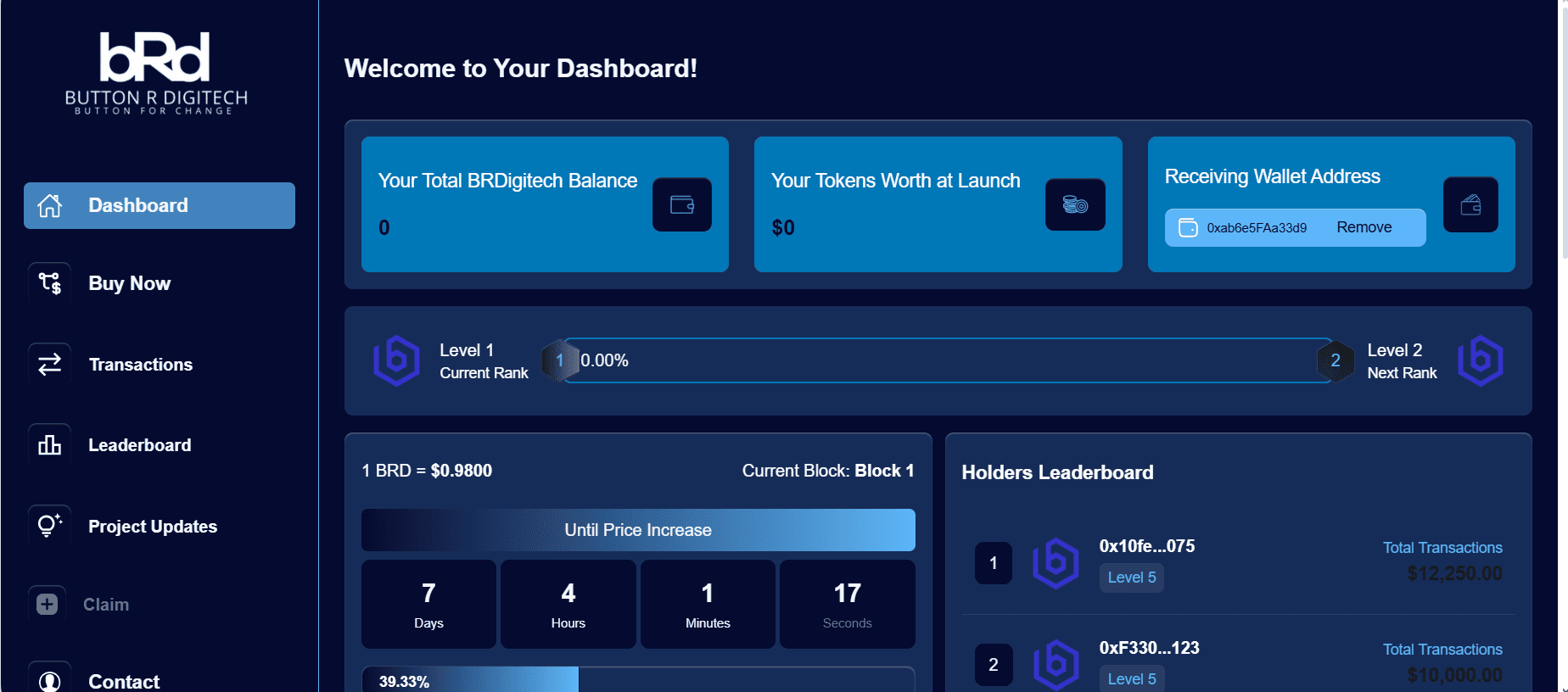Click the Until Price Increase banner

point(638,530)
